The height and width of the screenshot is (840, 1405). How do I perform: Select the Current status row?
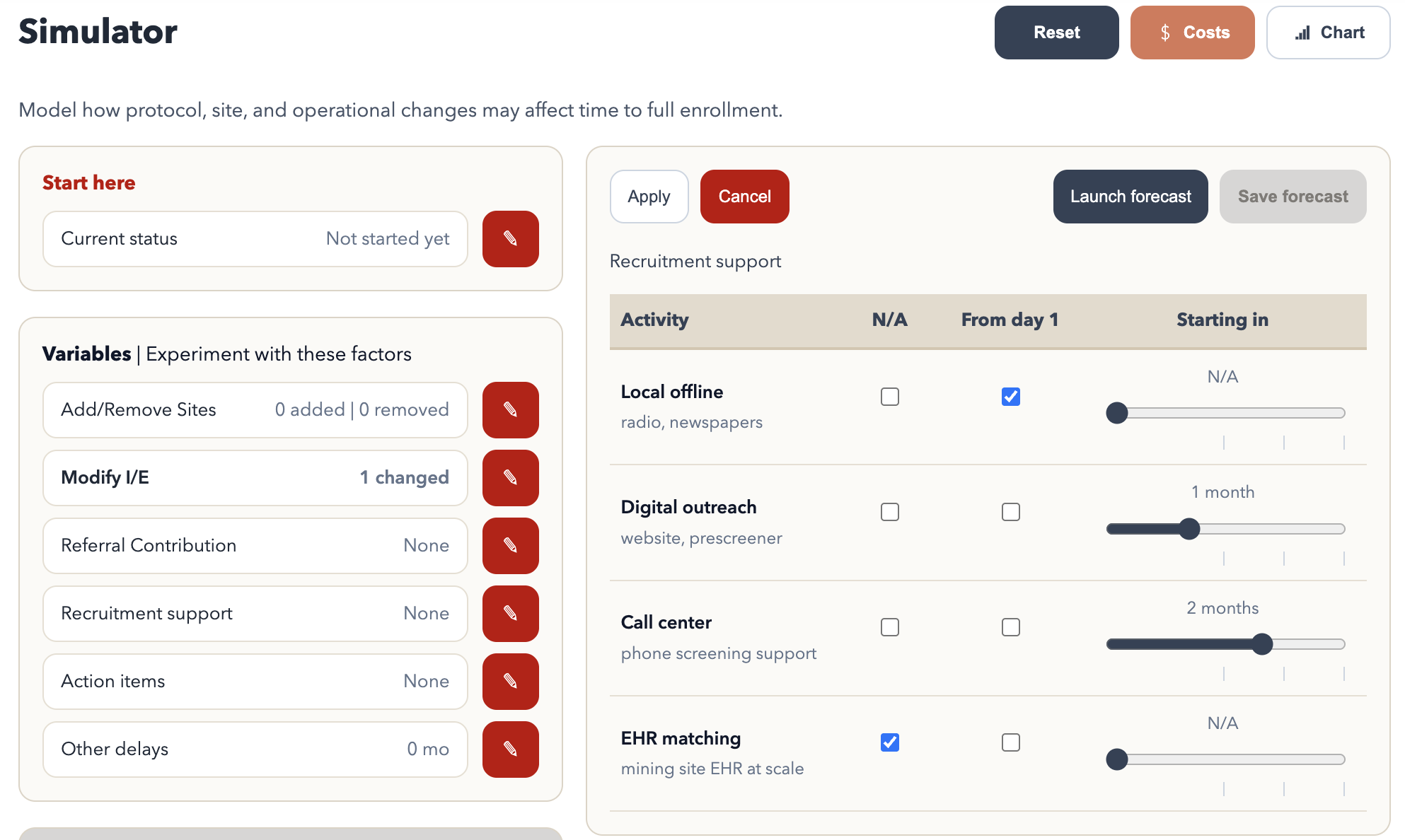(255, 239)
